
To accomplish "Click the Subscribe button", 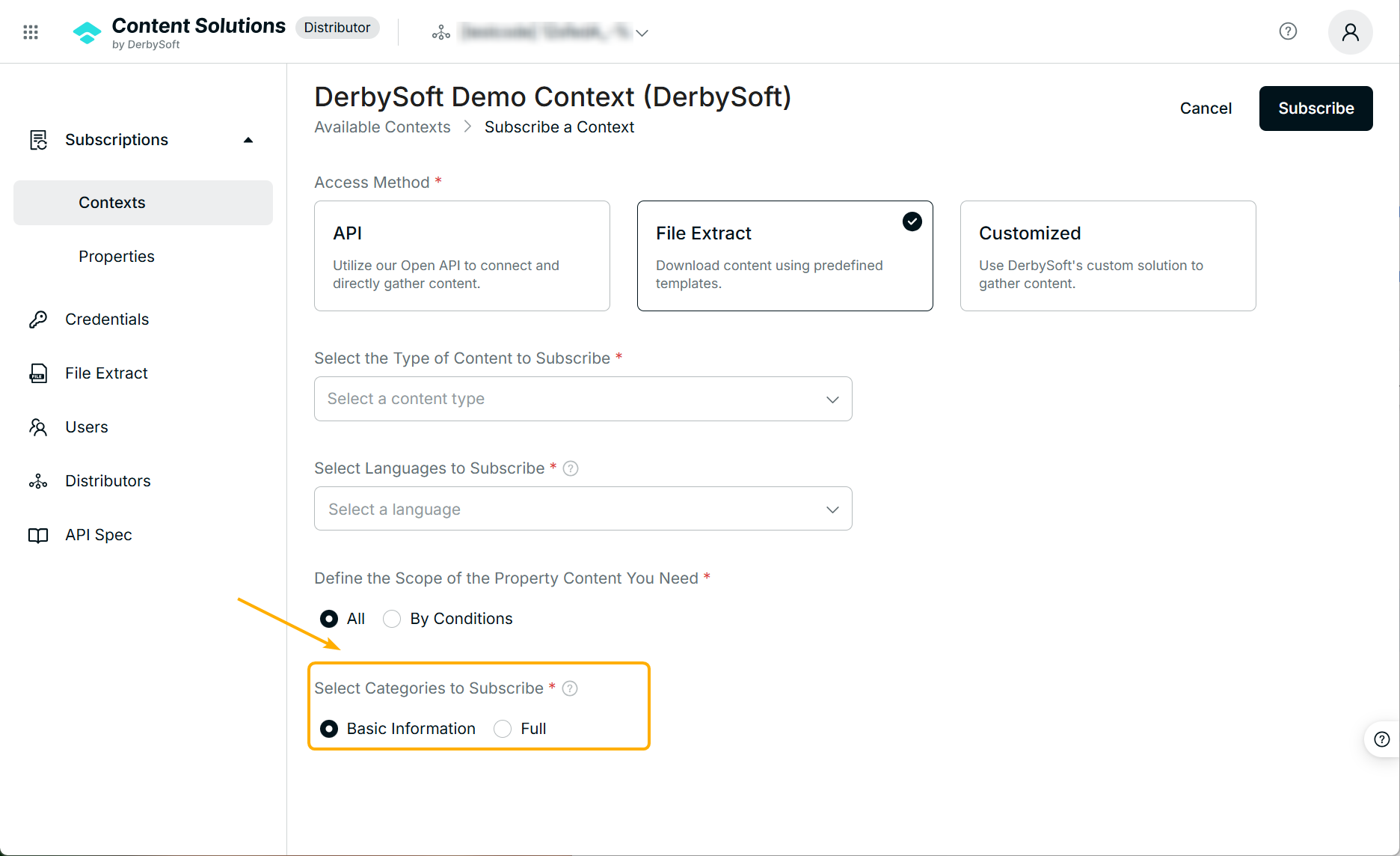I will coord(1316,108).
